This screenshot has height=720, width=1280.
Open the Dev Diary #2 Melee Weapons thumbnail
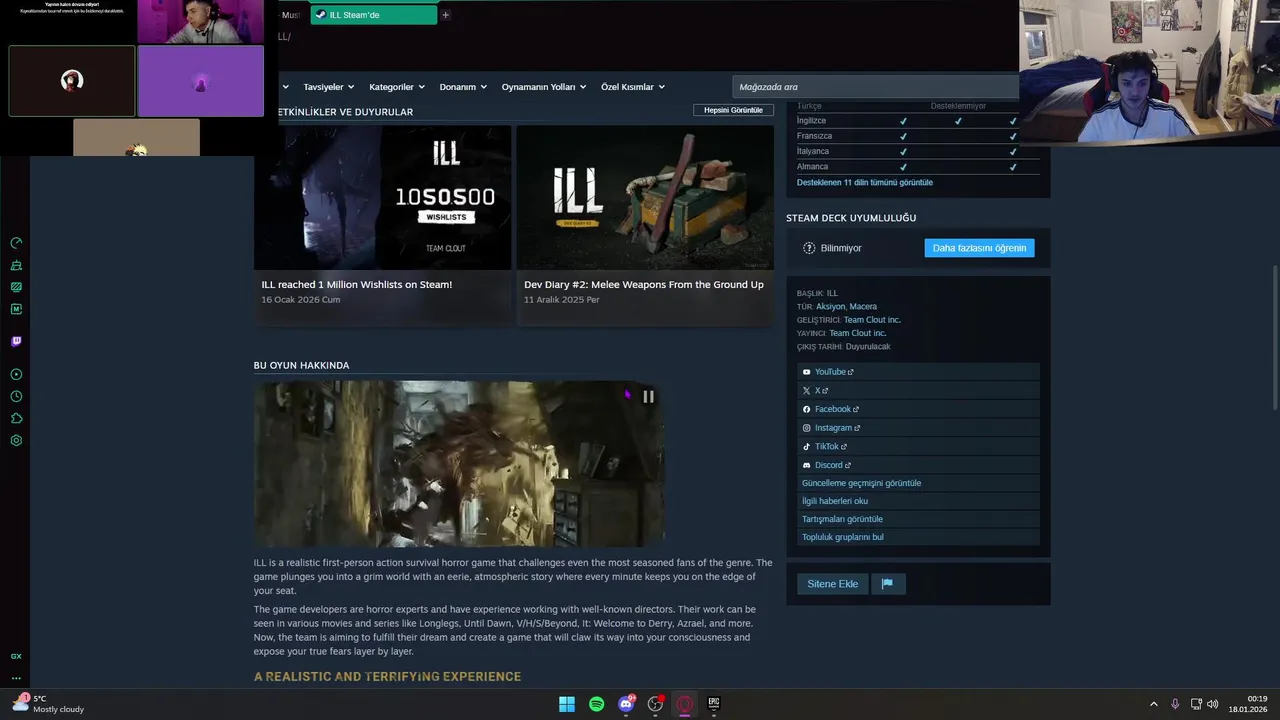coord(645,197)
